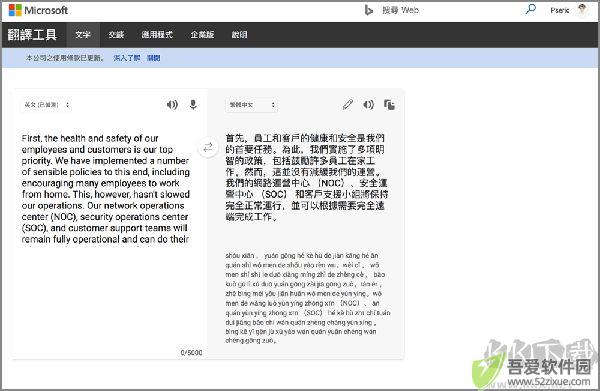
Task: Go to the 企業版 tab
Action: pyautogui.click(x=202, y=35)
